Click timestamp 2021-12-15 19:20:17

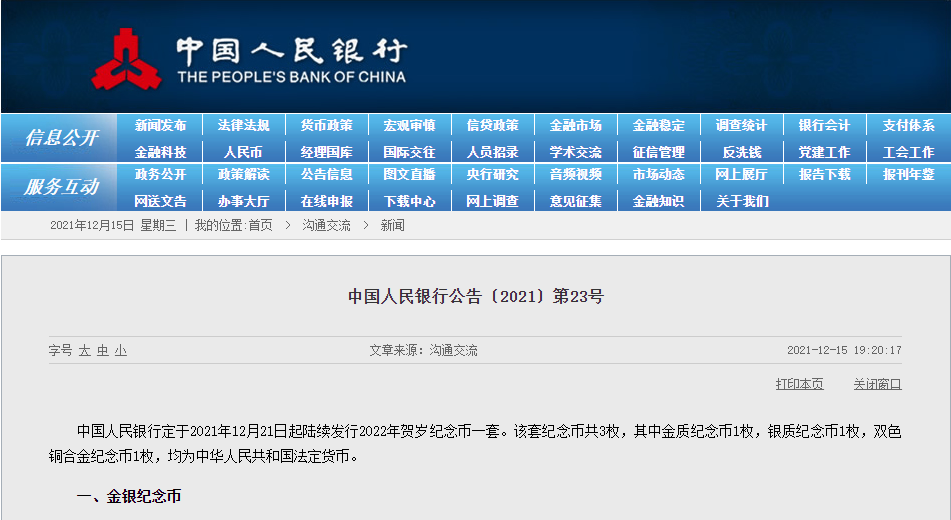click(x=844, y=350)
